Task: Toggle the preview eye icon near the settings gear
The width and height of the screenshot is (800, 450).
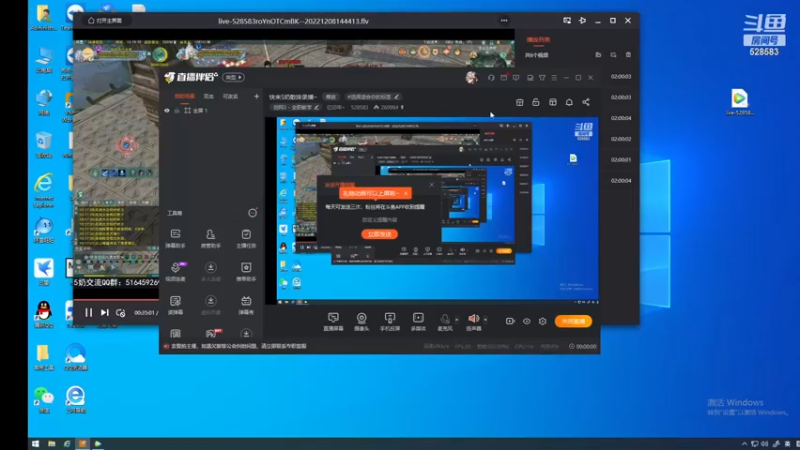Action: pyautogui.click(x=527, y=321)
